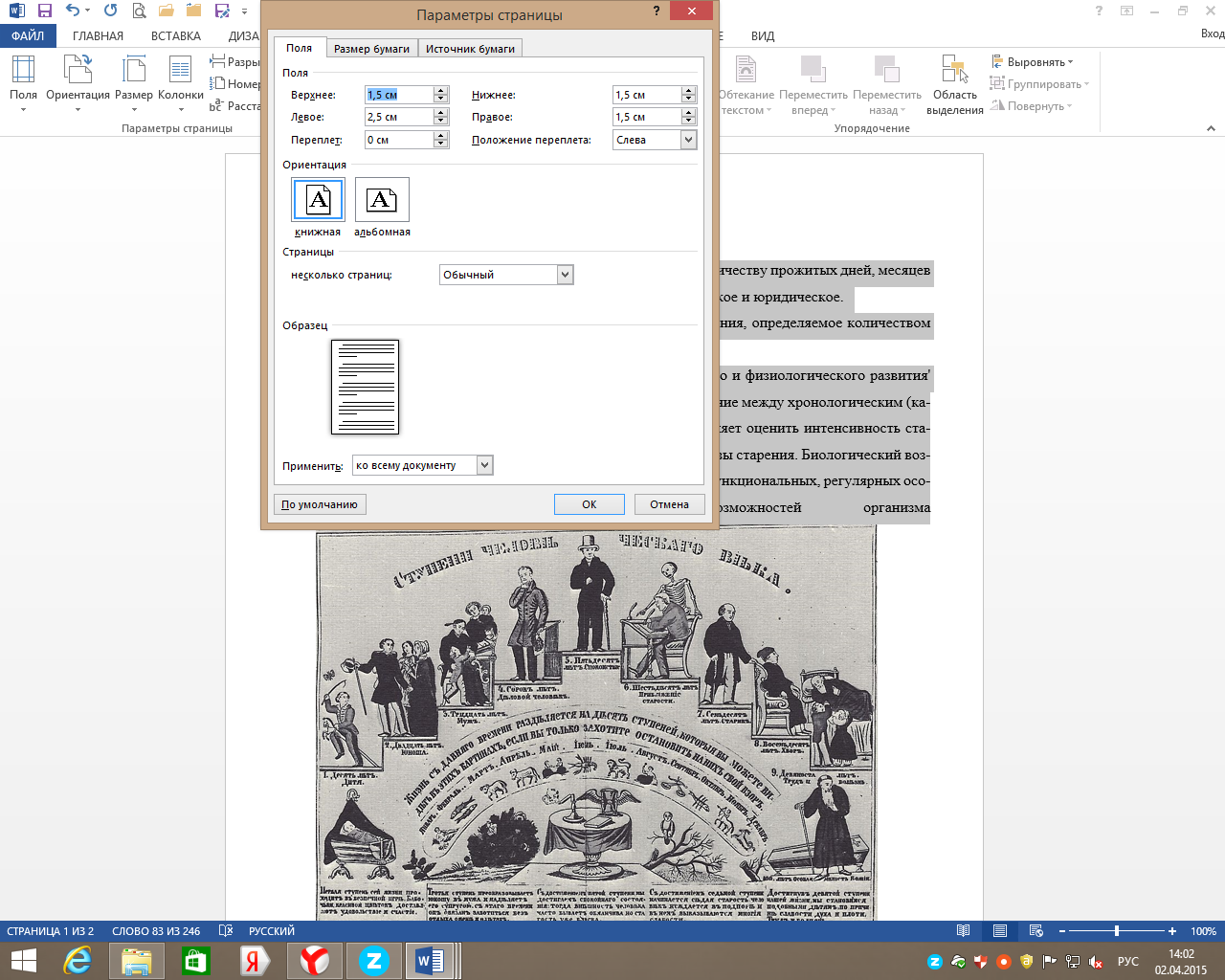Click the Redo icon in title bar
The image size is (1225, 980).
tap(110, 11)
